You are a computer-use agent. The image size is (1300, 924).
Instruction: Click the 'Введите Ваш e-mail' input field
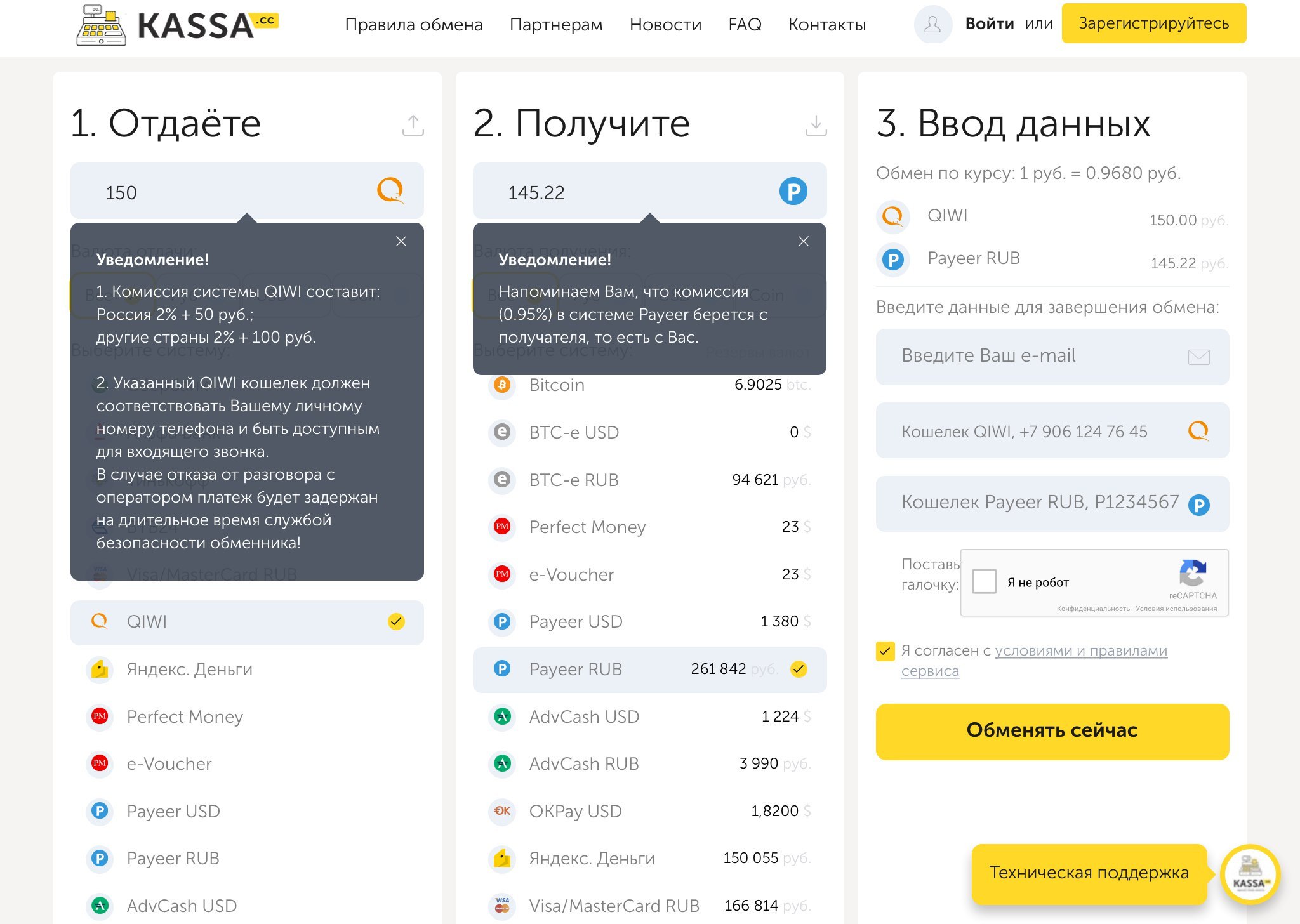[x=1052, y=357]
